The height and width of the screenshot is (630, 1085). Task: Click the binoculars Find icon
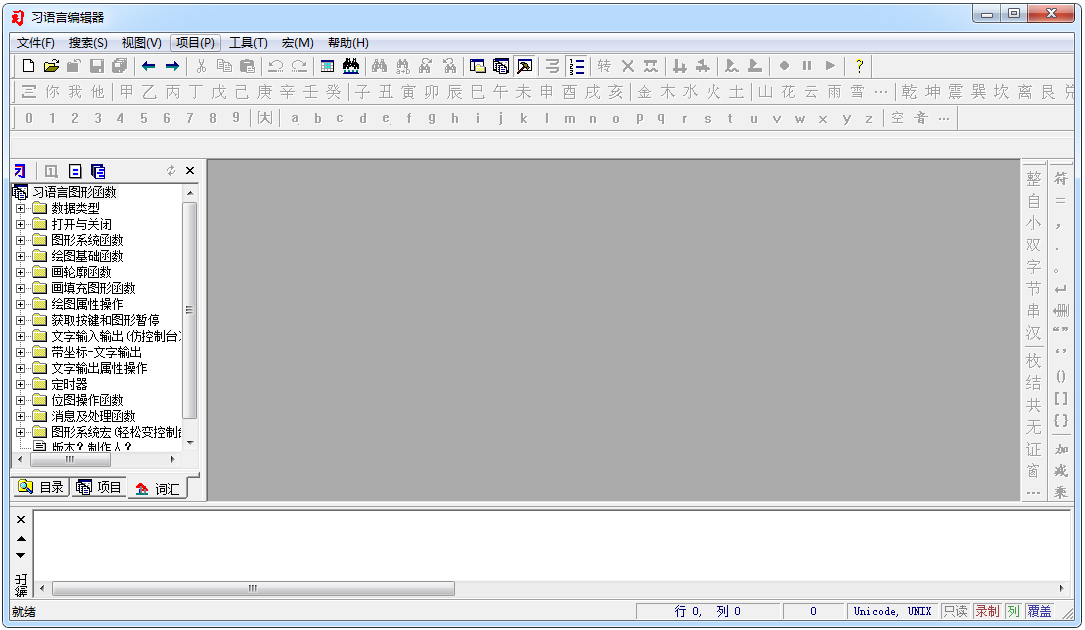379,66
